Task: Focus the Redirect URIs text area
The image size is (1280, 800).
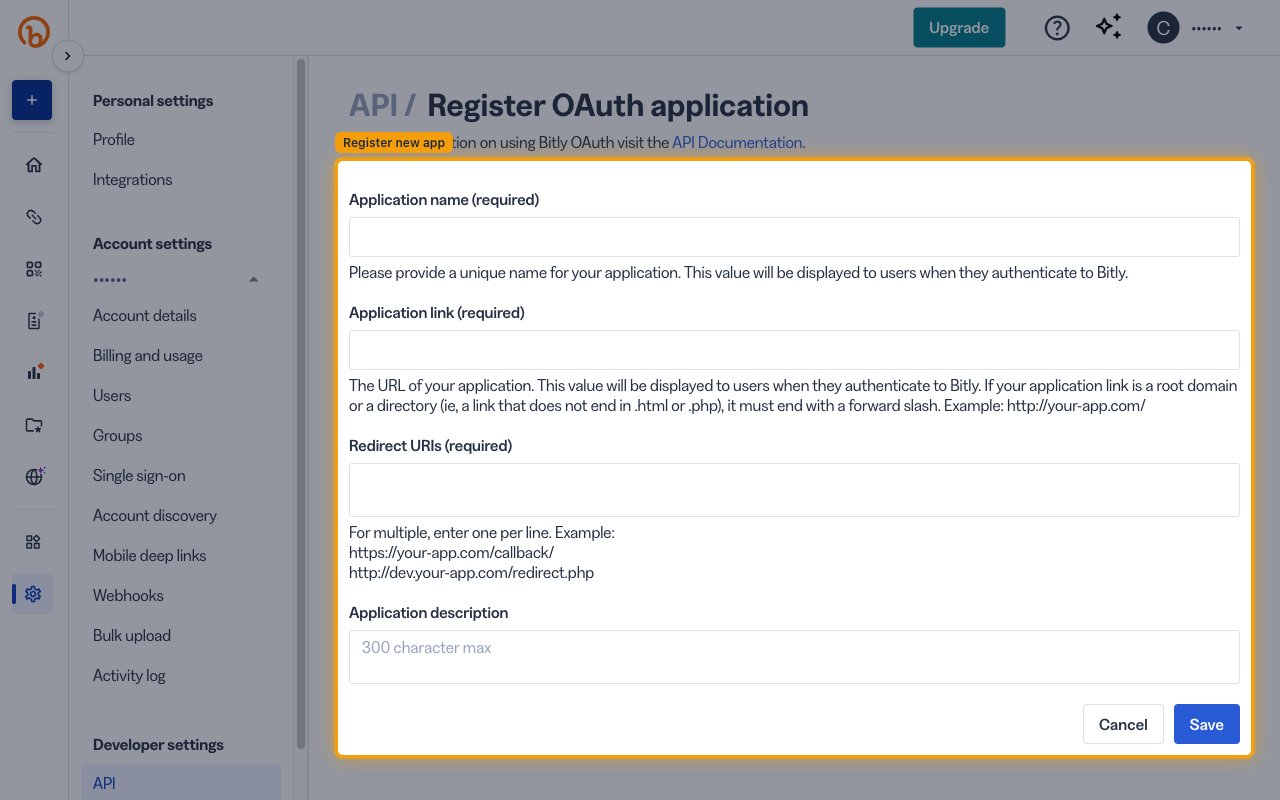Action: [x=794, y=490]
